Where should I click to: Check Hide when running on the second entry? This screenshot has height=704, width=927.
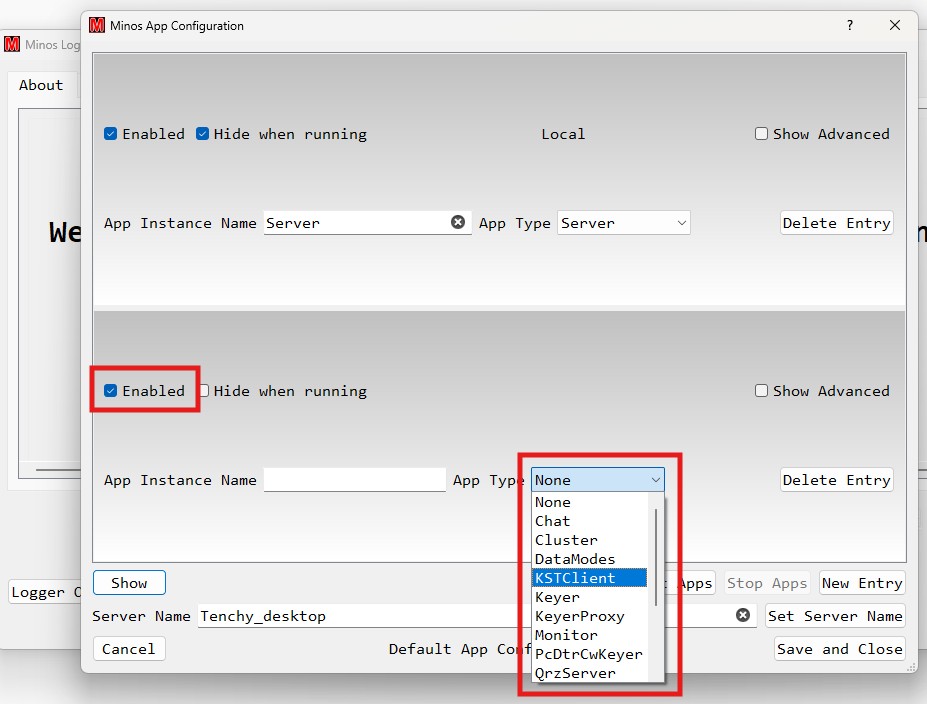[x=203, y=390]
